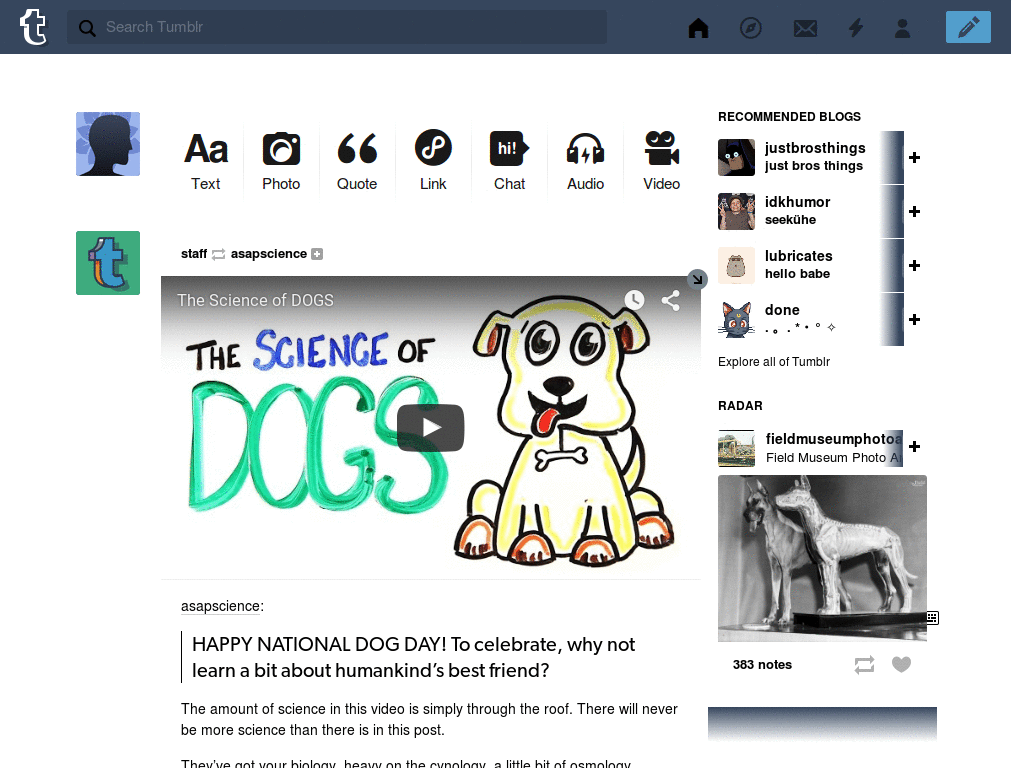Click the blue compose pencil button
The image size is (1024, 768).
click(968, 27)
